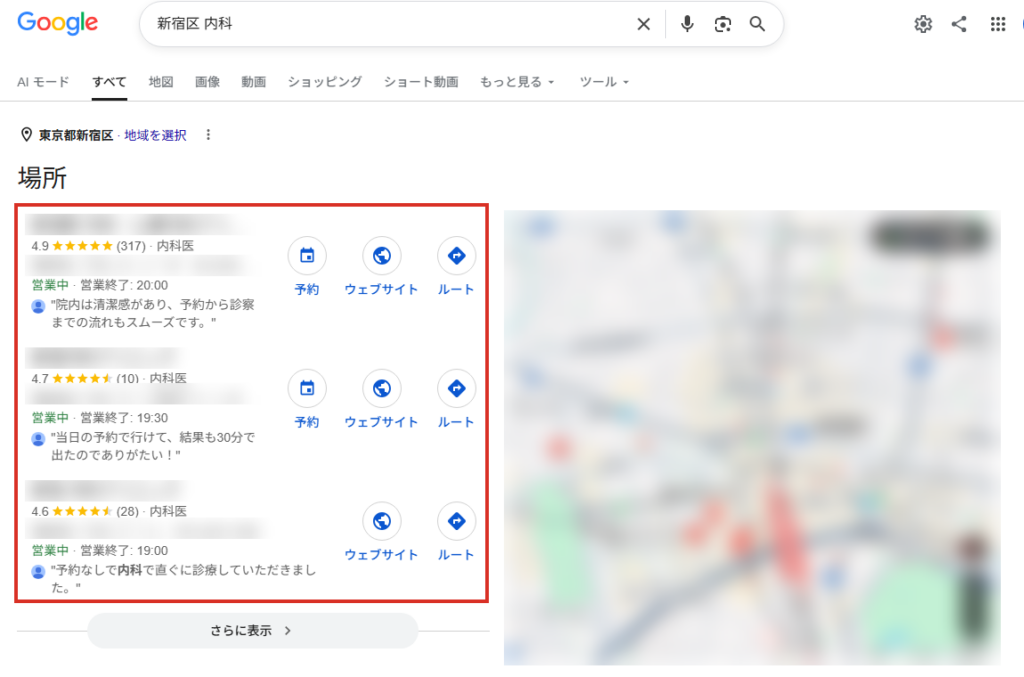The image size is (1024, 677).
Task: Expand the ツール dropdown
Action: (x=604, y=82)
